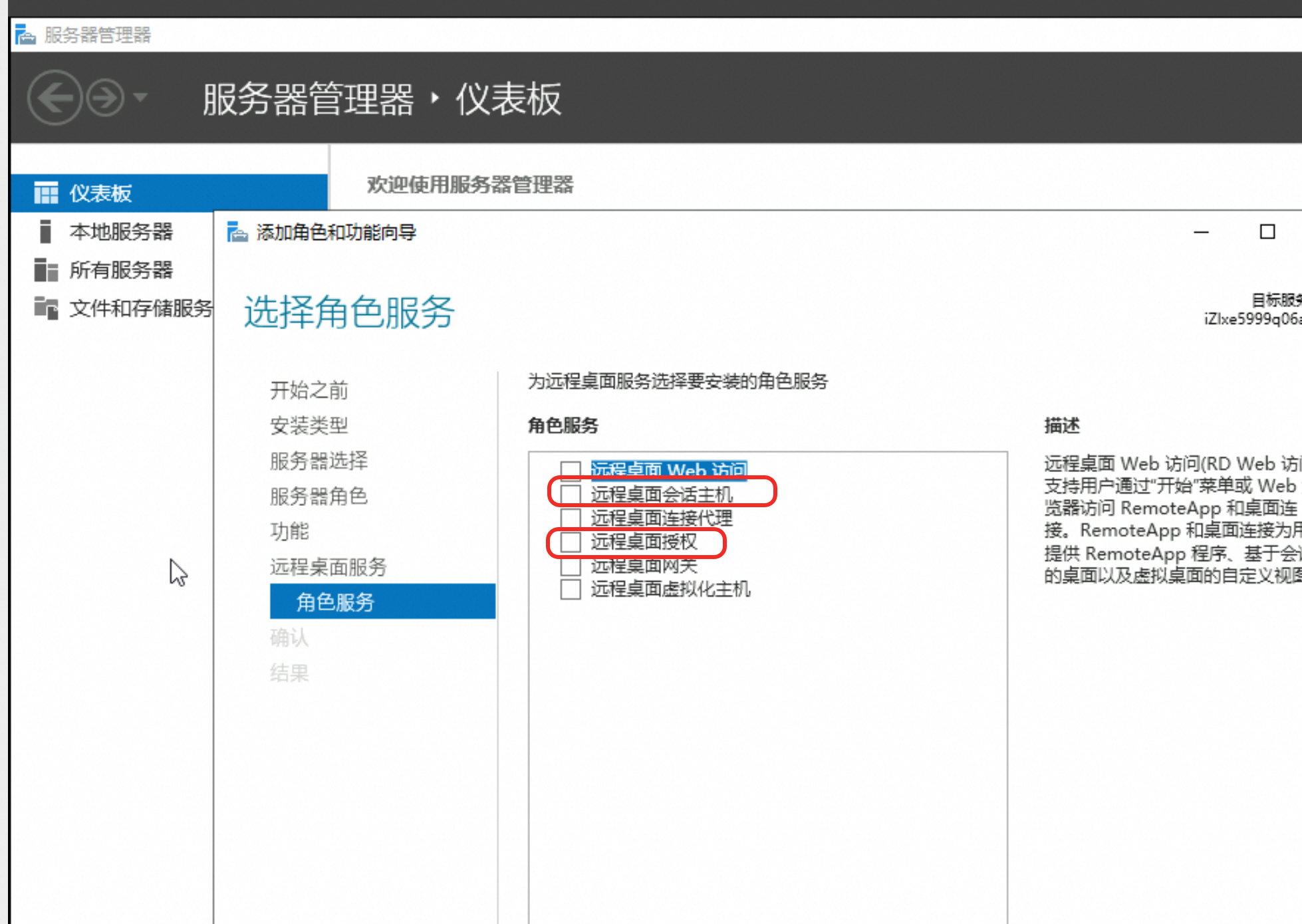Select the 远程桌面连接代理 checkbox

(571, 518)
